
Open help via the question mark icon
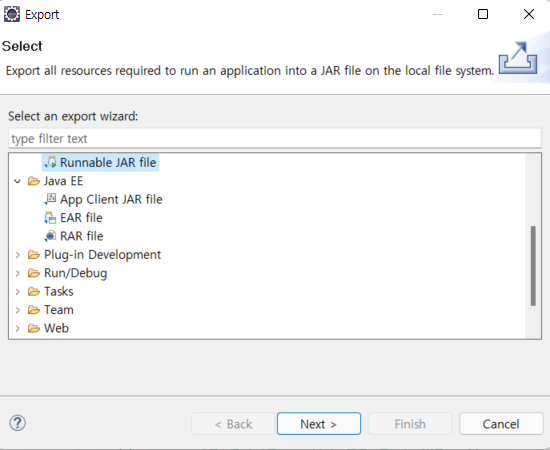17,423
